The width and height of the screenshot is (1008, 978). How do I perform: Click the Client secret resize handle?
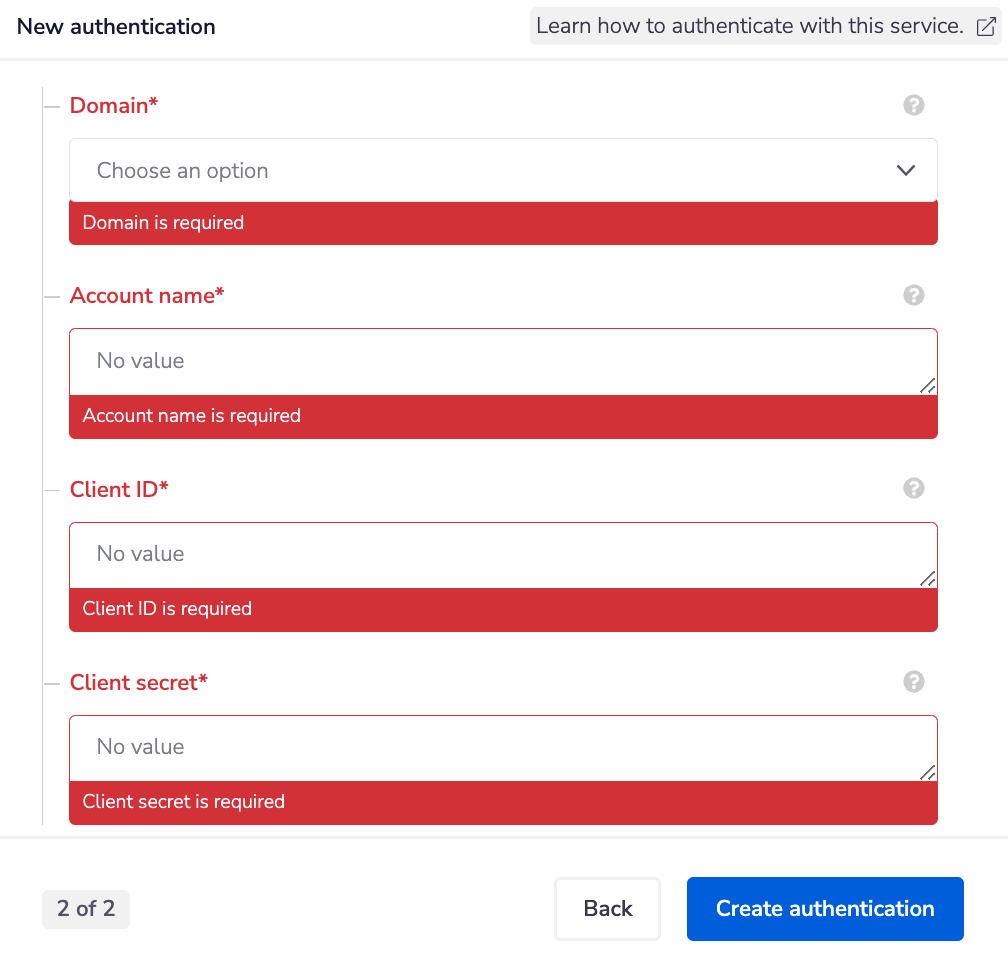click(928, 772)
